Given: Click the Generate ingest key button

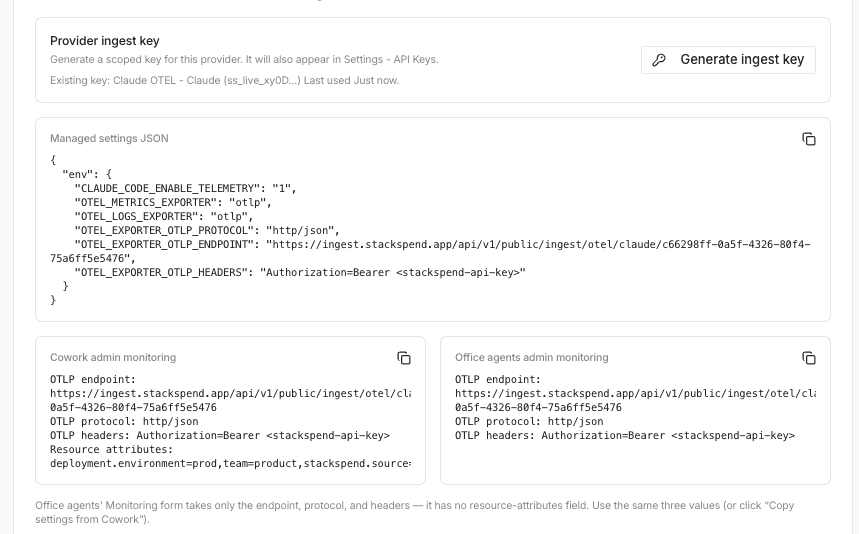Looking at the screenshot, I should click(728, 60).
